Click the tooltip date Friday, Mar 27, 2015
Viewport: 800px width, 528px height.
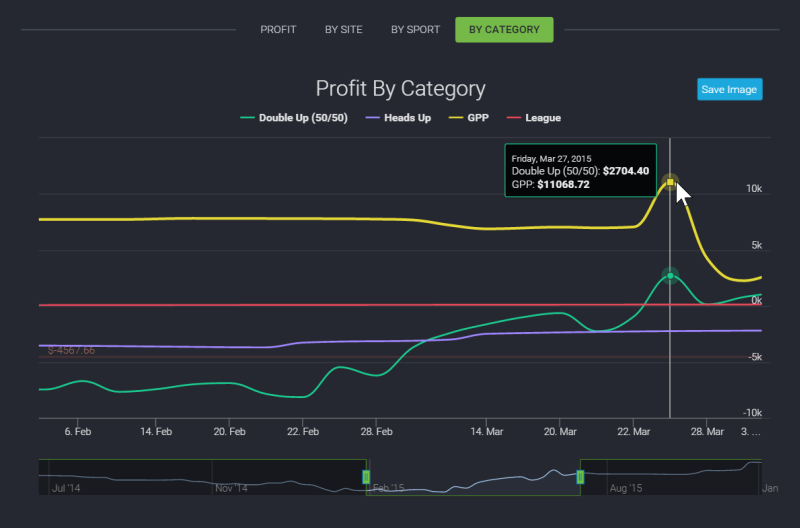point(552,159)
